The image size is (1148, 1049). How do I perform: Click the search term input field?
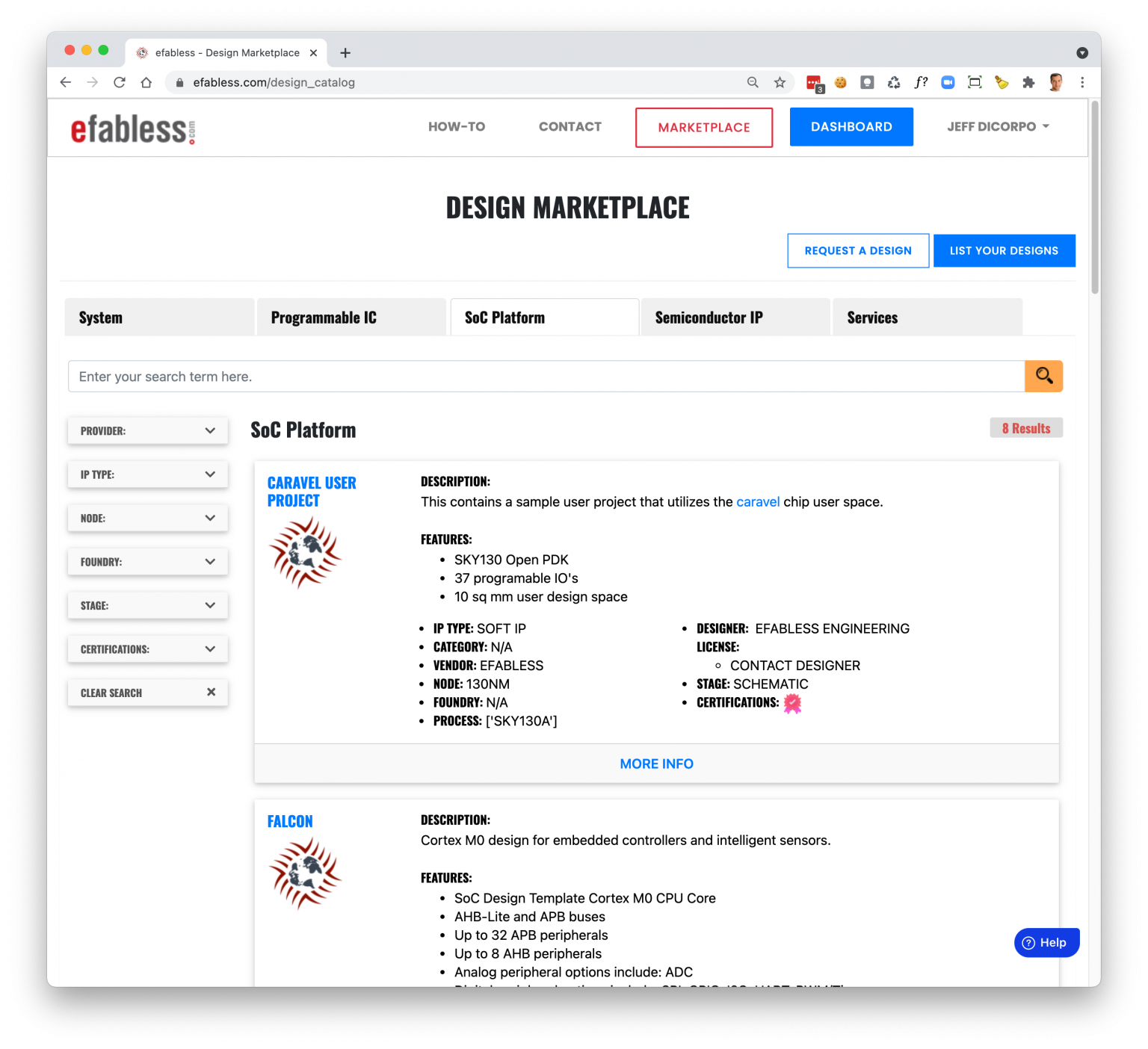pyautogui.click(x=546, y=377)
